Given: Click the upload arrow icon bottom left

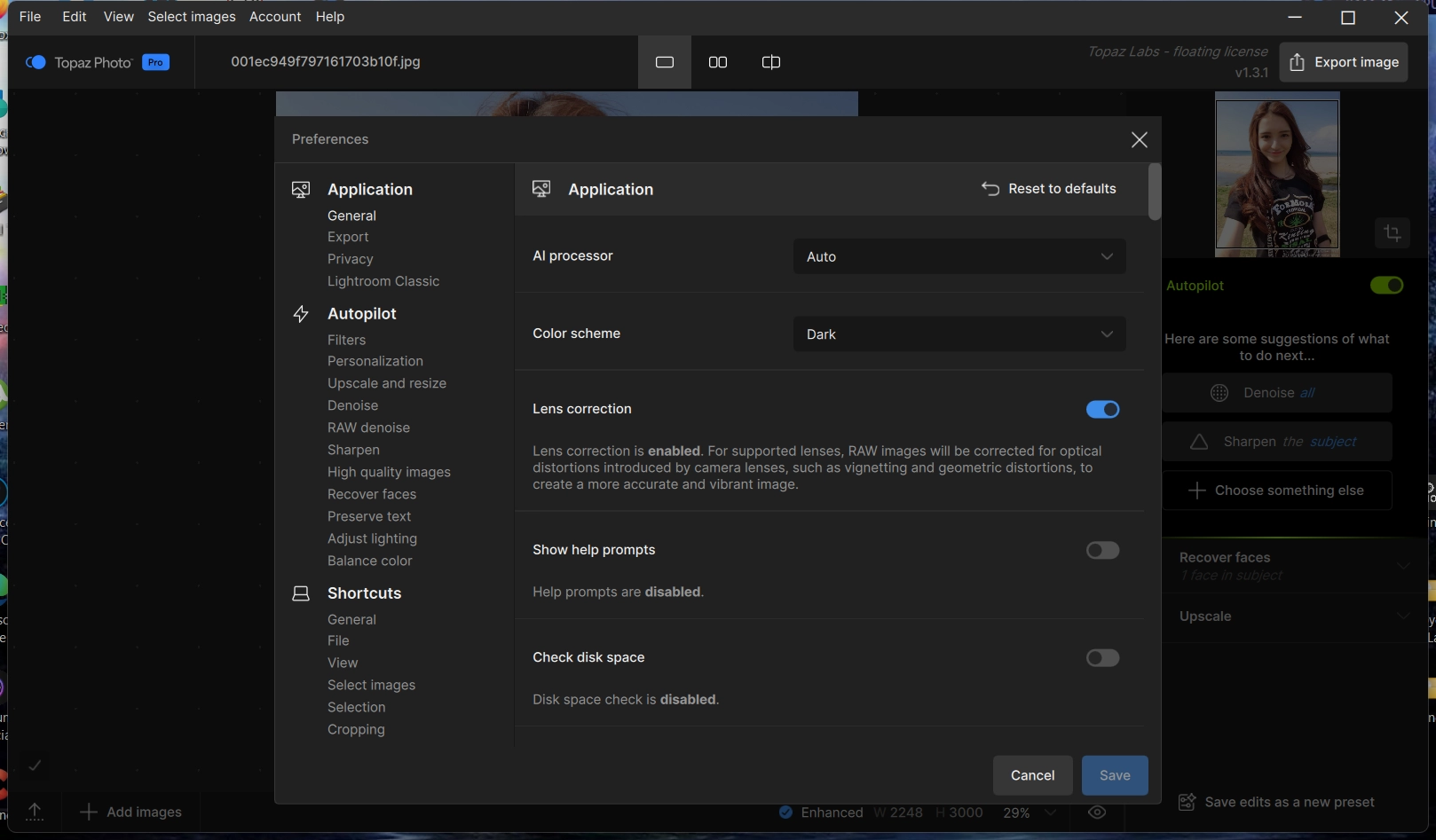Looking at the screenshot, I should (x=35, y=812).
